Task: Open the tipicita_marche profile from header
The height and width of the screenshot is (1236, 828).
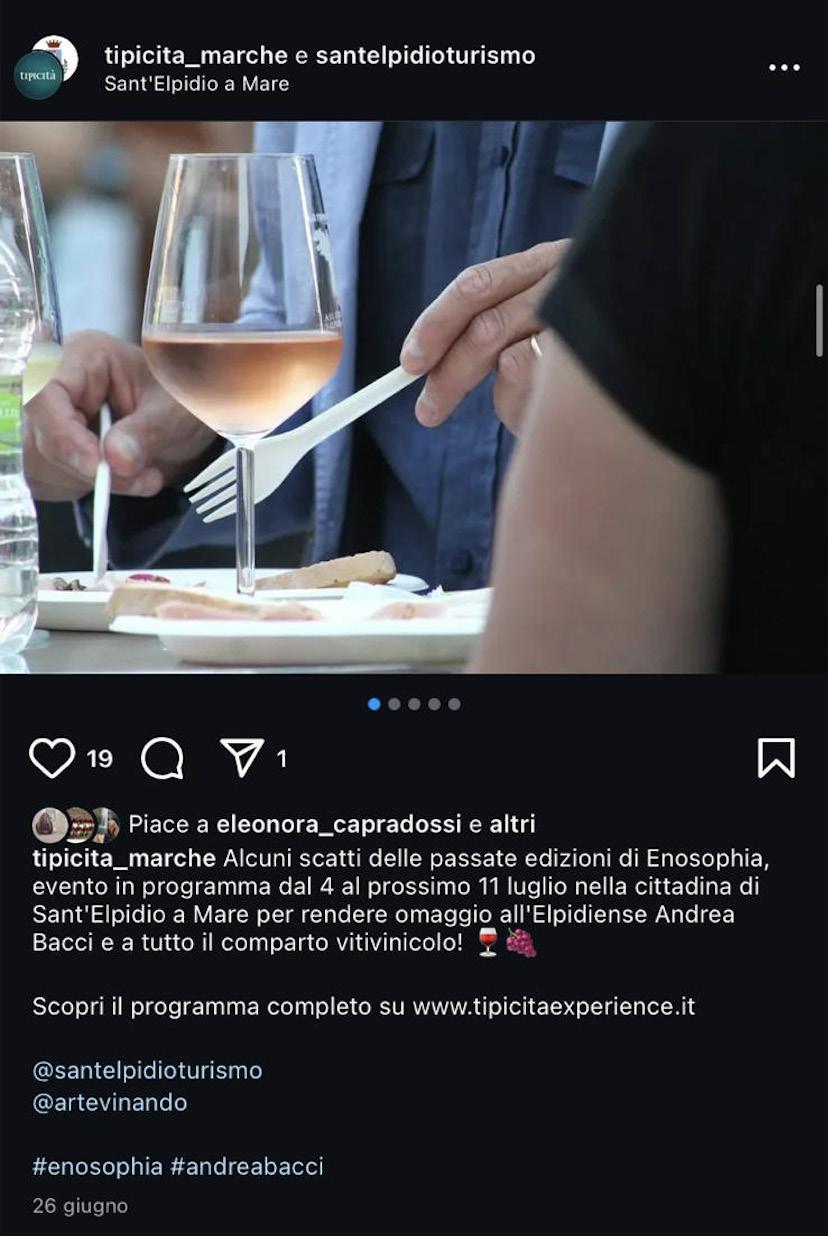Action: [196, 55]
